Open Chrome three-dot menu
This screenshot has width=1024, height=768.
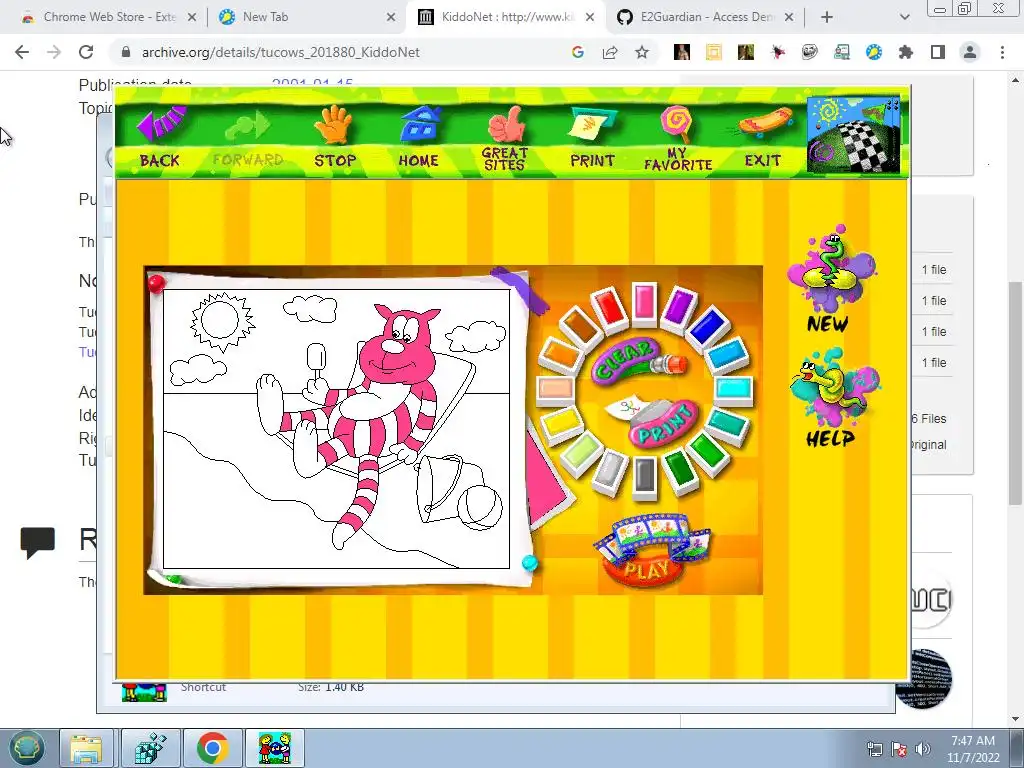1002,52
